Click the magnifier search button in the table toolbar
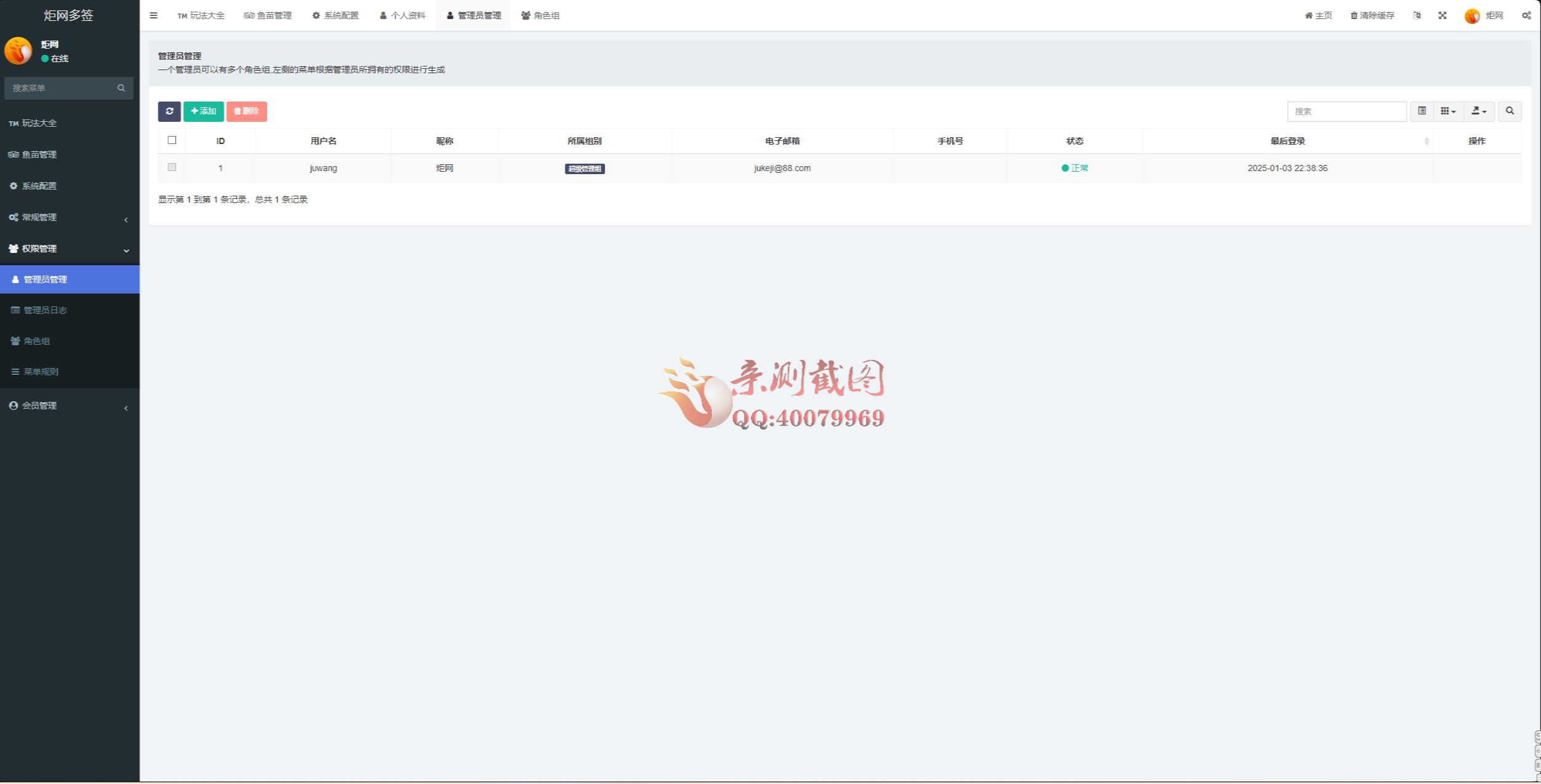1541x784 pixels. click(x=1509, y=111)
